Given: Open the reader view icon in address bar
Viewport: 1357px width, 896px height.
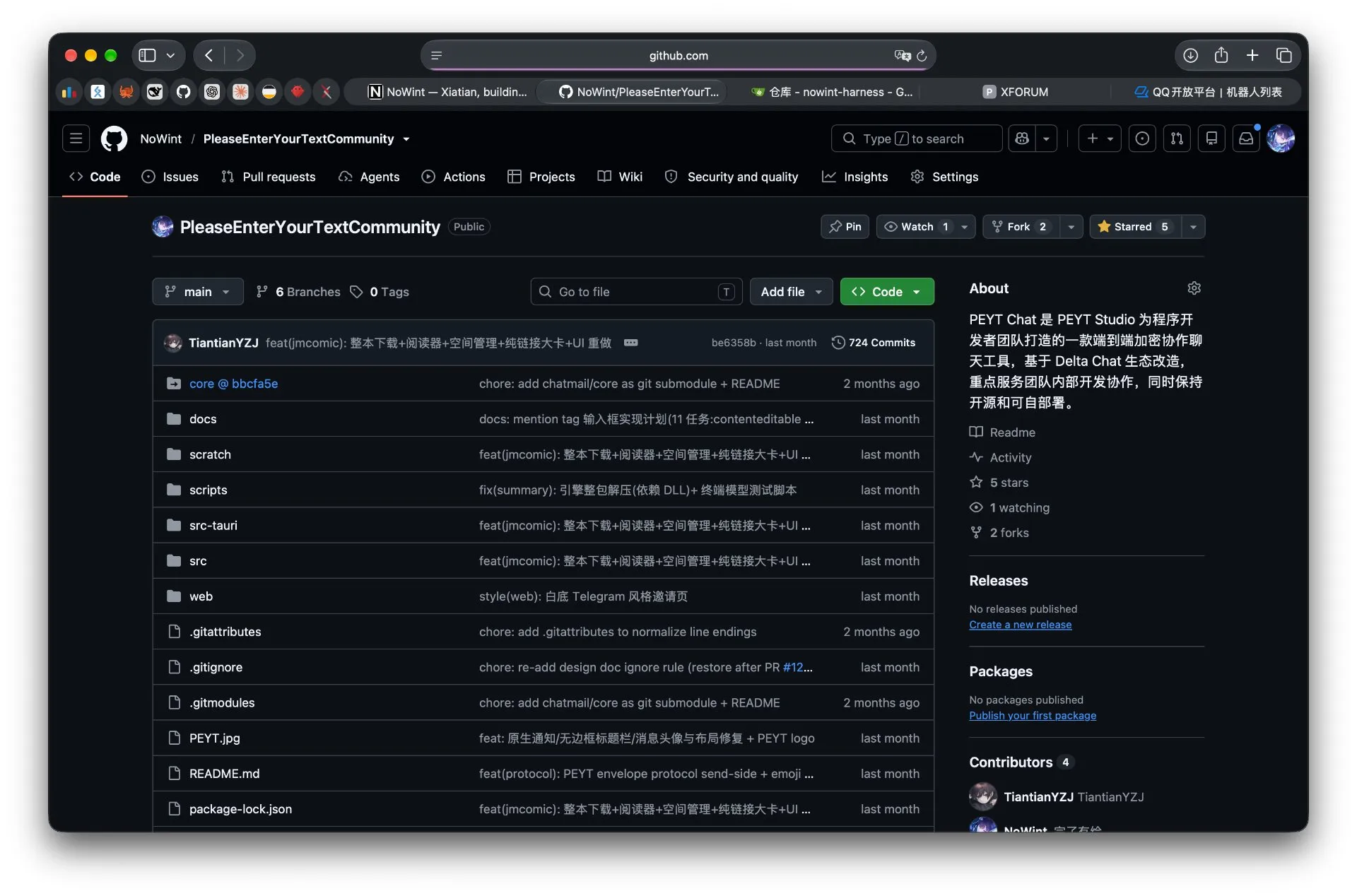Looking at the screenshot, I should 437,56.
